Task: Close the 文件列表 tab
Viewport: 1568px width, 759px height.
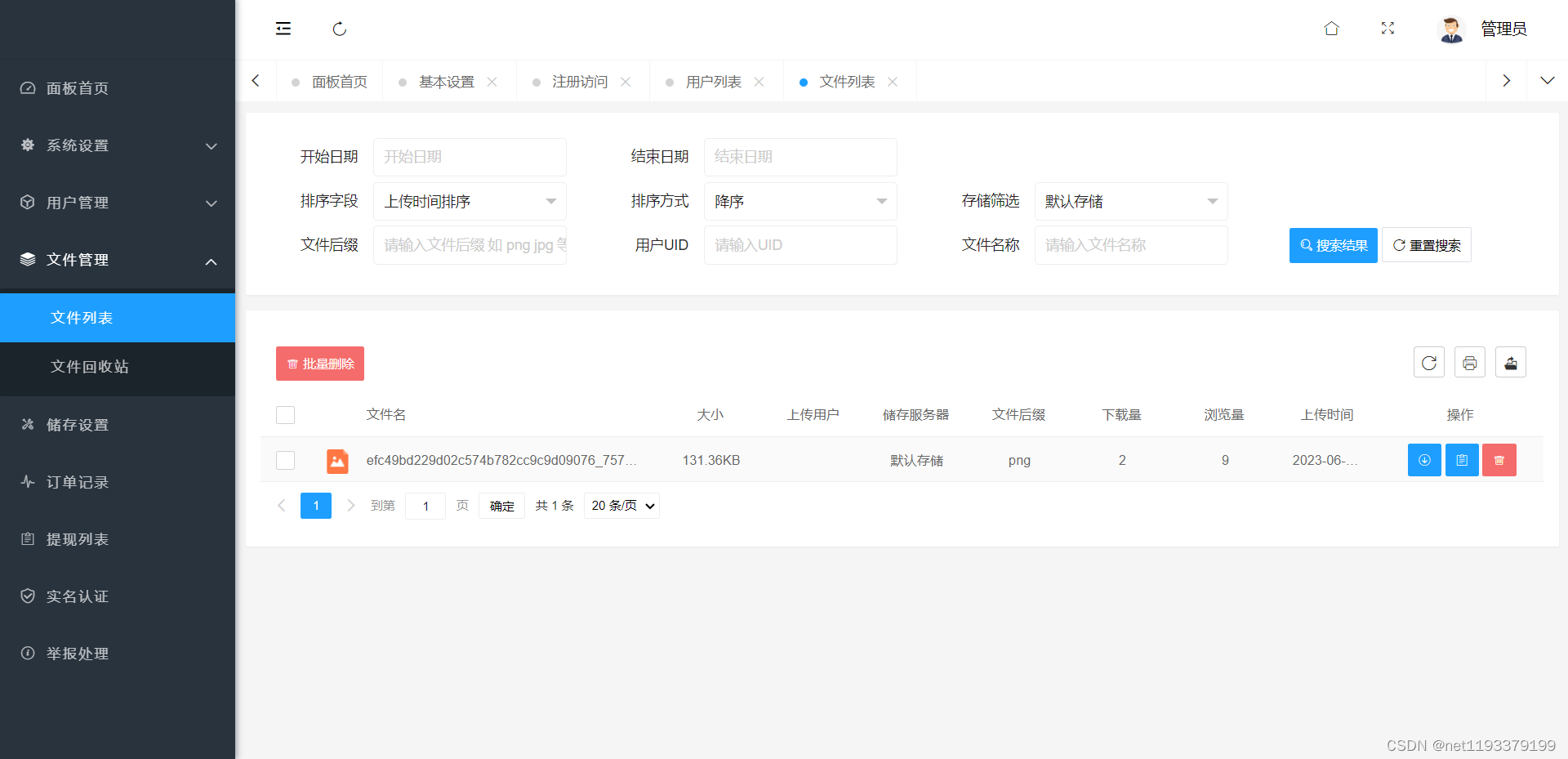Action: click(893, 82)
